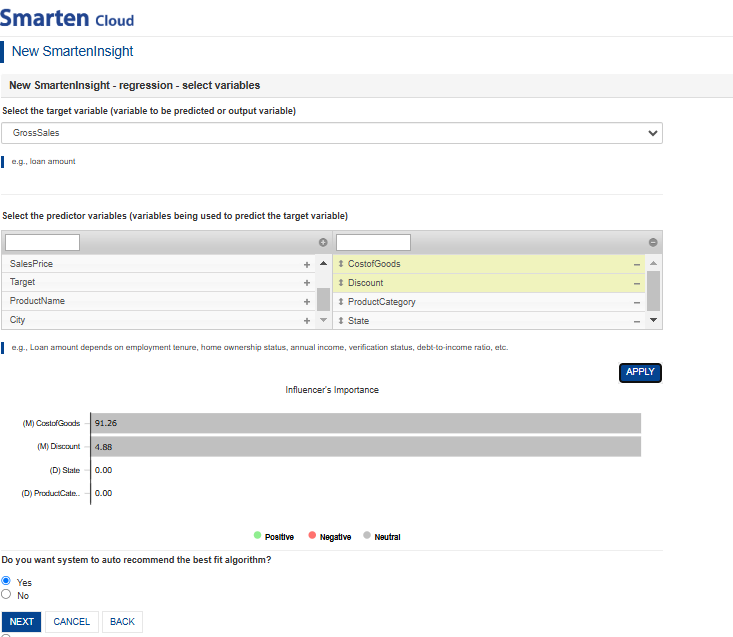733x637 pixels.
Task: Click the CostofGoods 91.26 importance bar
Action: (x=366, y=423)
